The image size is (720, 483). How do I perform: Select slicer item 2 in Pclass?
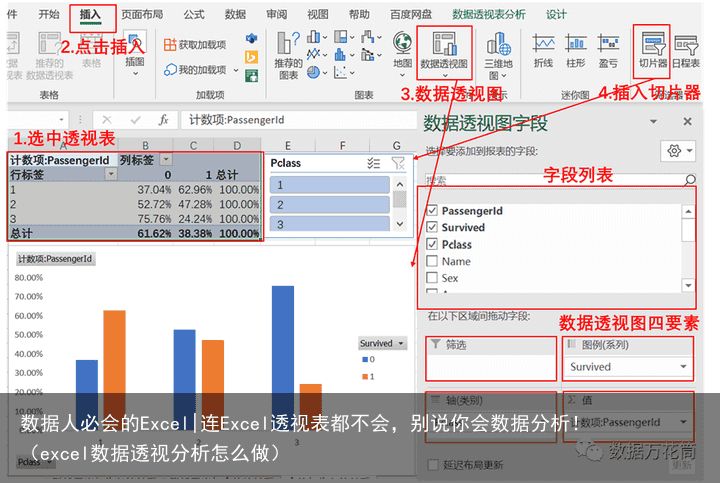pos(329,205)
